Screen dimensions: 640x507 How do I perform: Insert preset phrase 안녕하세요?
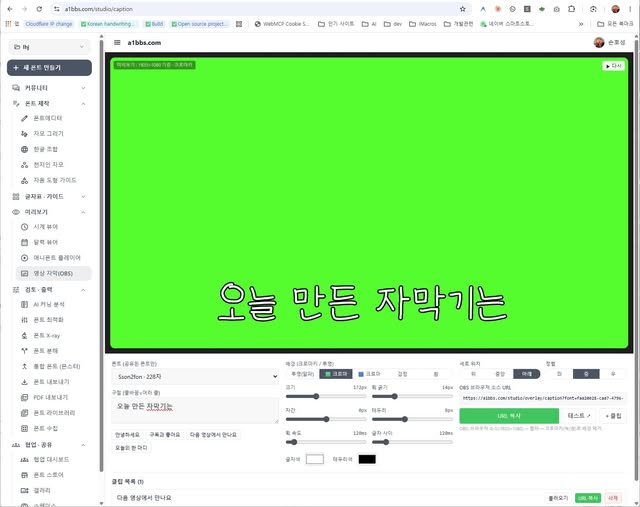click(127, 435)
